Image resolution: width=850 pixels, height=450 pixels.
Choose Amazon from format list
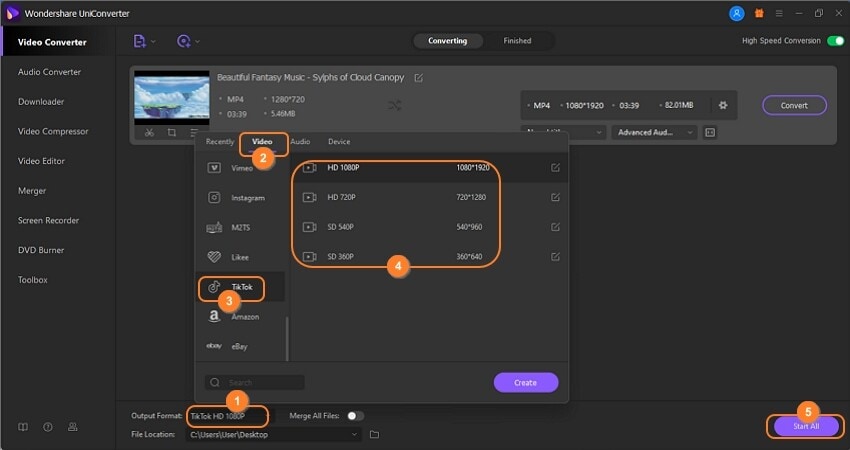click(240, 317)
